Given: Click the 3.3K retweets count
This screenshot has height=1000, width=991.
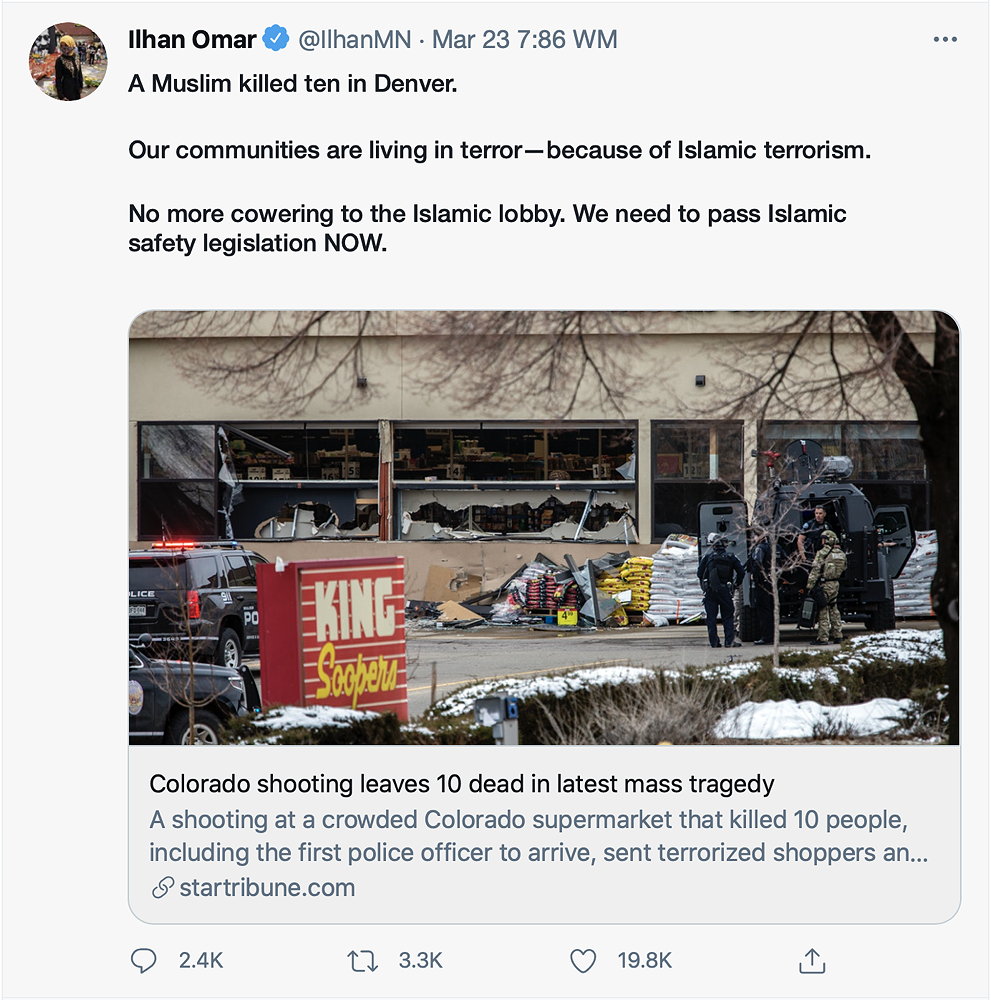Looking at the screenshot, I should tap(420, 961).
